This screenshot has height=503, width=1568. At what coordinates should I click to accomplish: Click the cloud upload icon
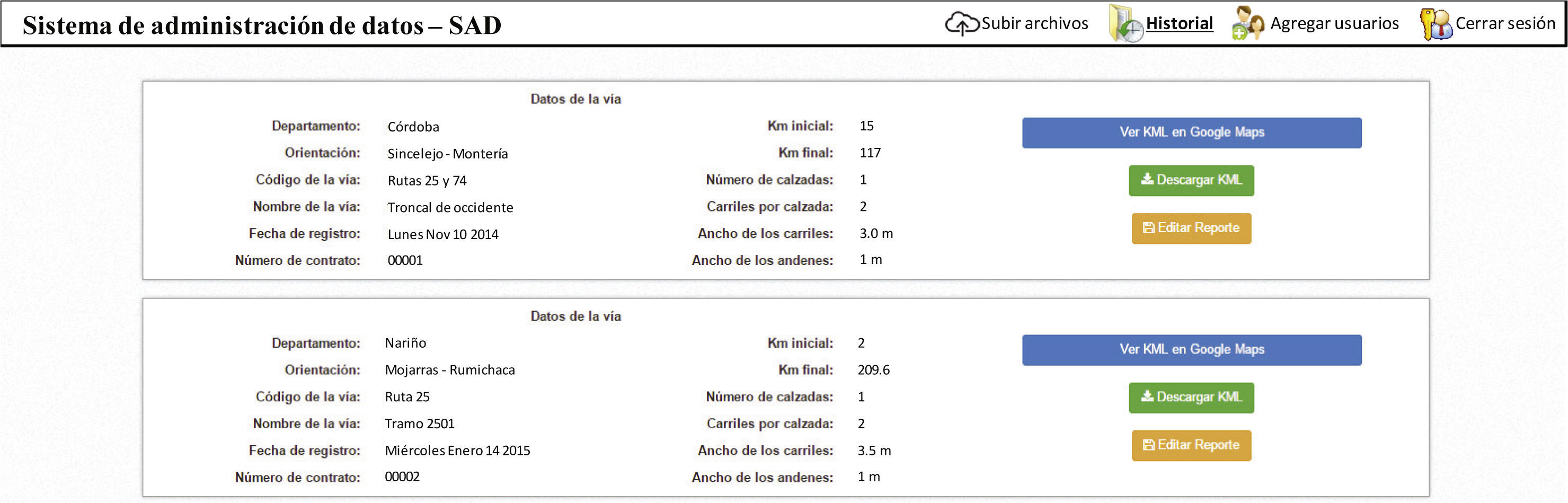click(x=962, y=24)
